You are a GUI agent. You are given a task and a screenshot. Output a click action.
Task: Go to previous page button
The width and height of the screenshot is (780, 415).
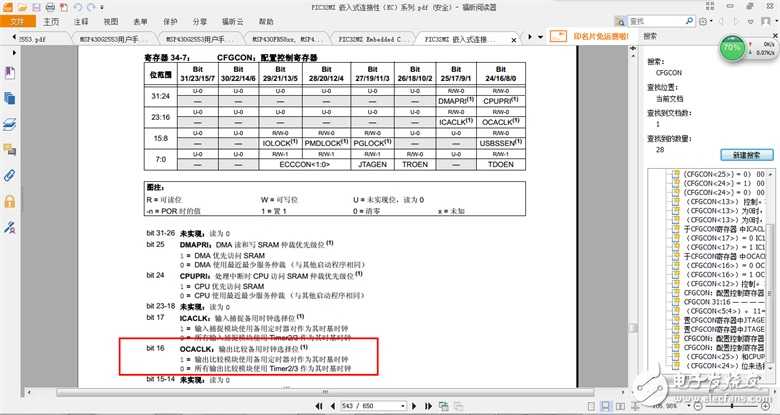[332, 406]
